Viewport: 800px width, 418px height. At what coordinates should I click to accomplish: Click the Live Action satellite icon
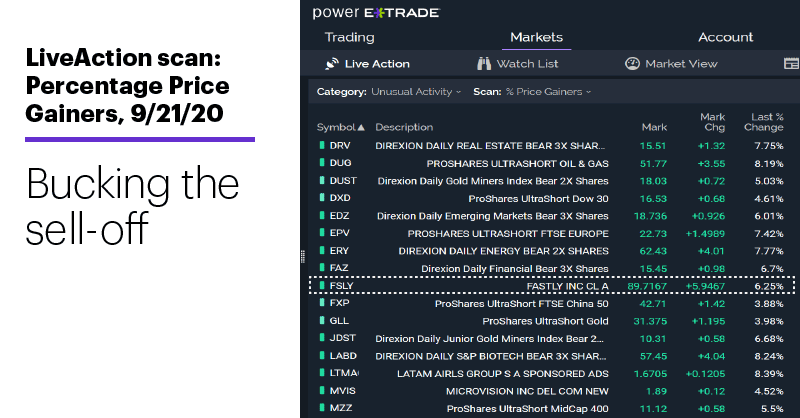(332, 64)
